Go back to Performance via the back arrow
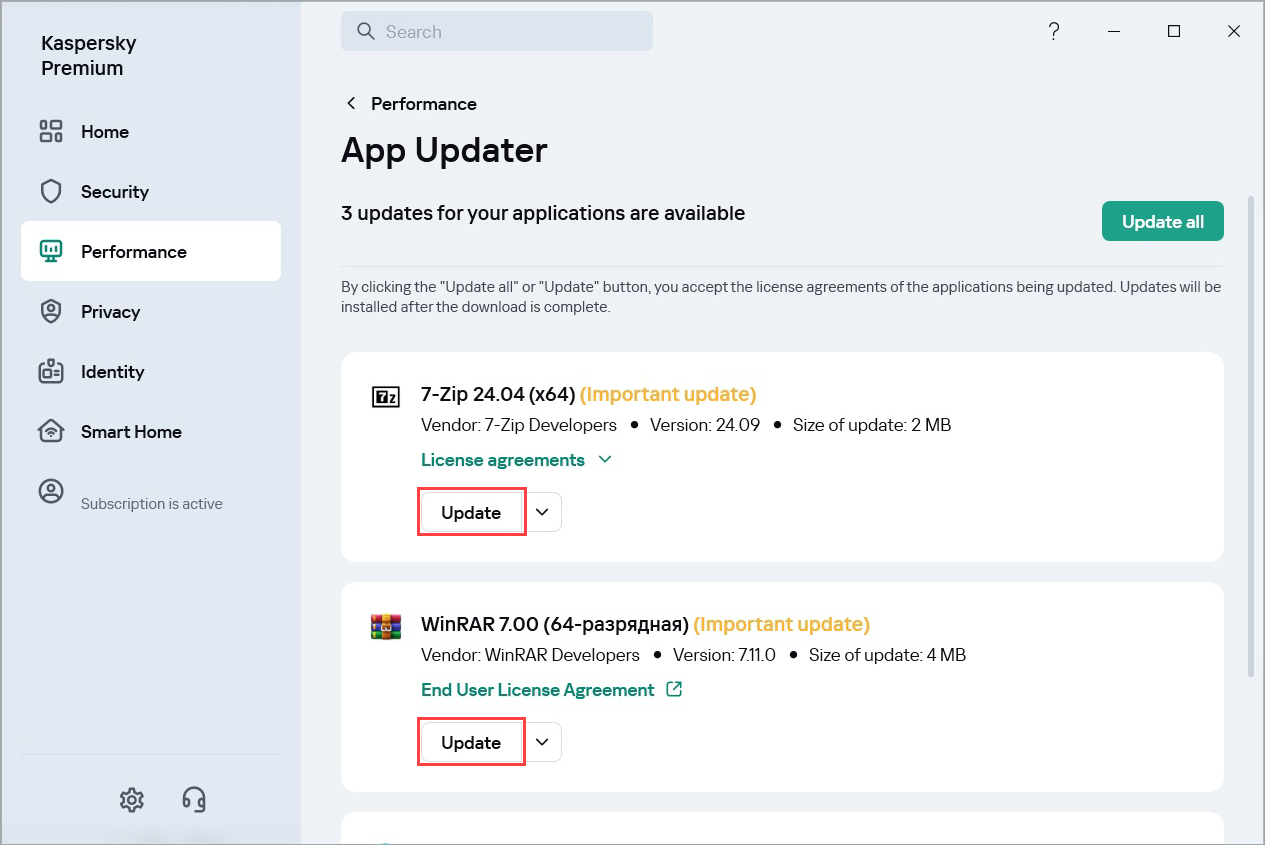This screenshot has height=845, width=1265. pyautogui.click(x=351, y=103)
